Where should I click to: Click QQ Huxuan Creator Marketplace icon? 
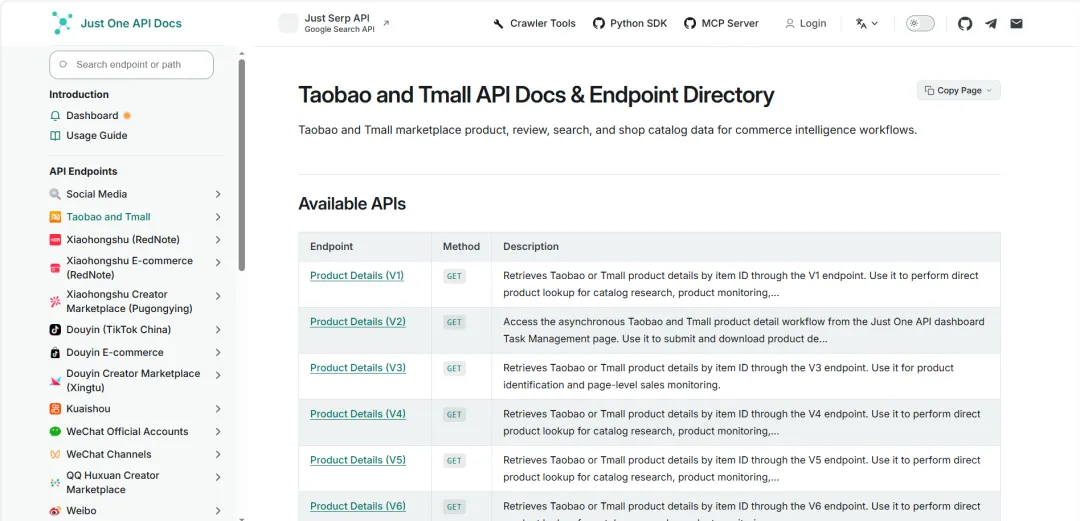(55, 482)
